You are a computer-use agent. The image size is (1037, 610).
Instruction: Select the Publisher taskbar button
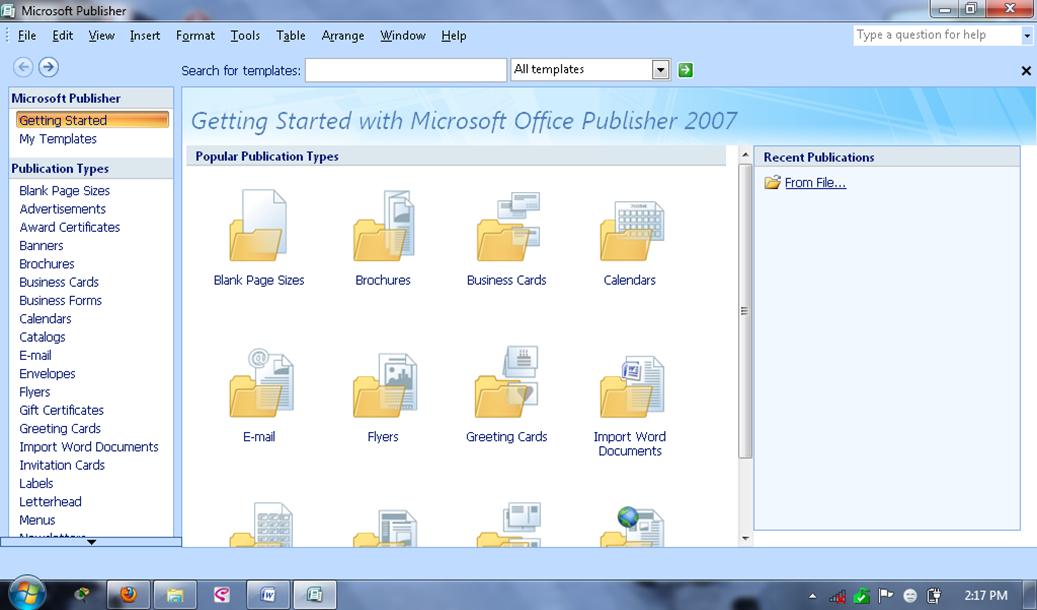tap(315, 595)
